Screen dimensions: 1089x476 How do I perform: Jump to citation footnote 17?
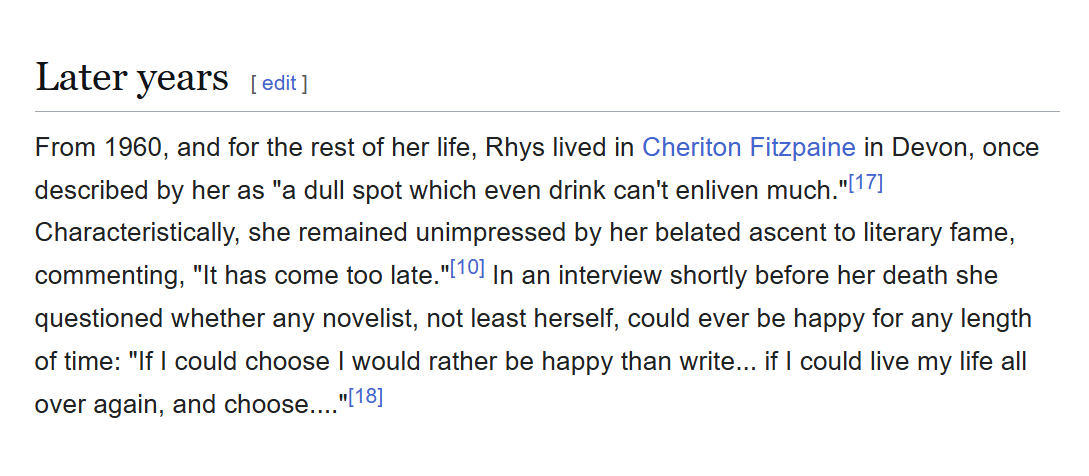tap(865, 184)
